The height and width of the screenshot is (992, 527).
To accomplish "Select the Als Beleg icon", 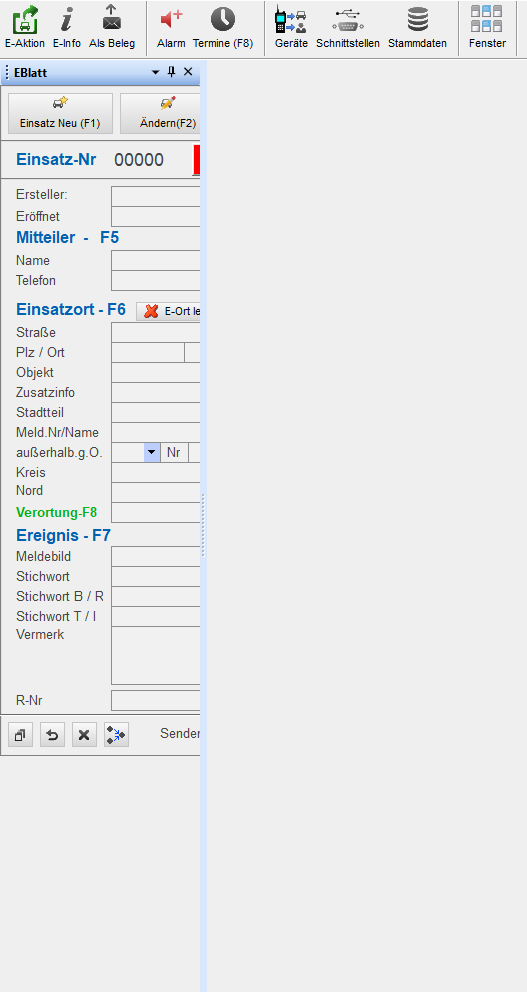I will (112, 19).
